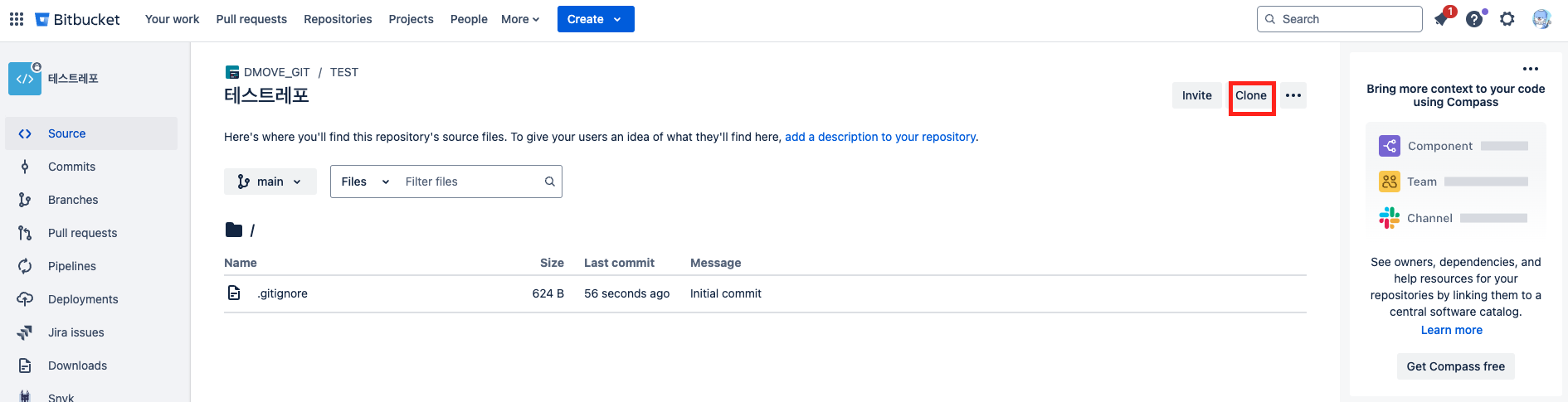Open the Create dropdown button

(x=595, y=19)
